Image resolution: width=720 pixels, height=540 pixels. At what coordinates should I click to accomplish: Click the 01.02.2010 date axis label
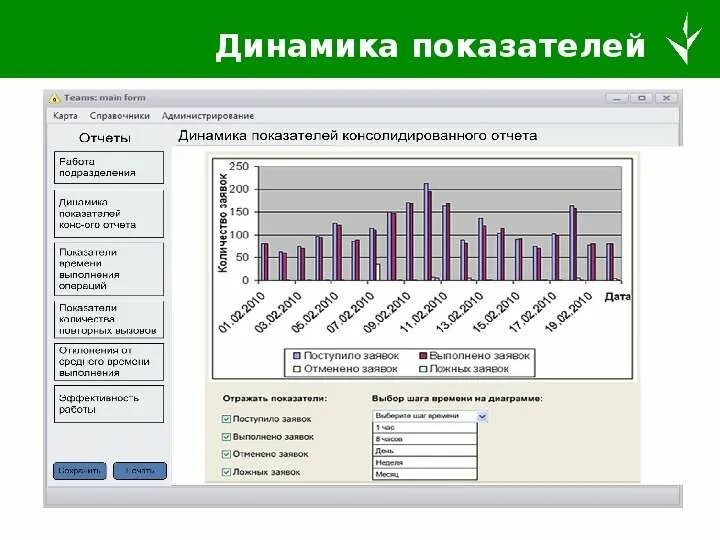pyautogui.click(x=242, y=312)
